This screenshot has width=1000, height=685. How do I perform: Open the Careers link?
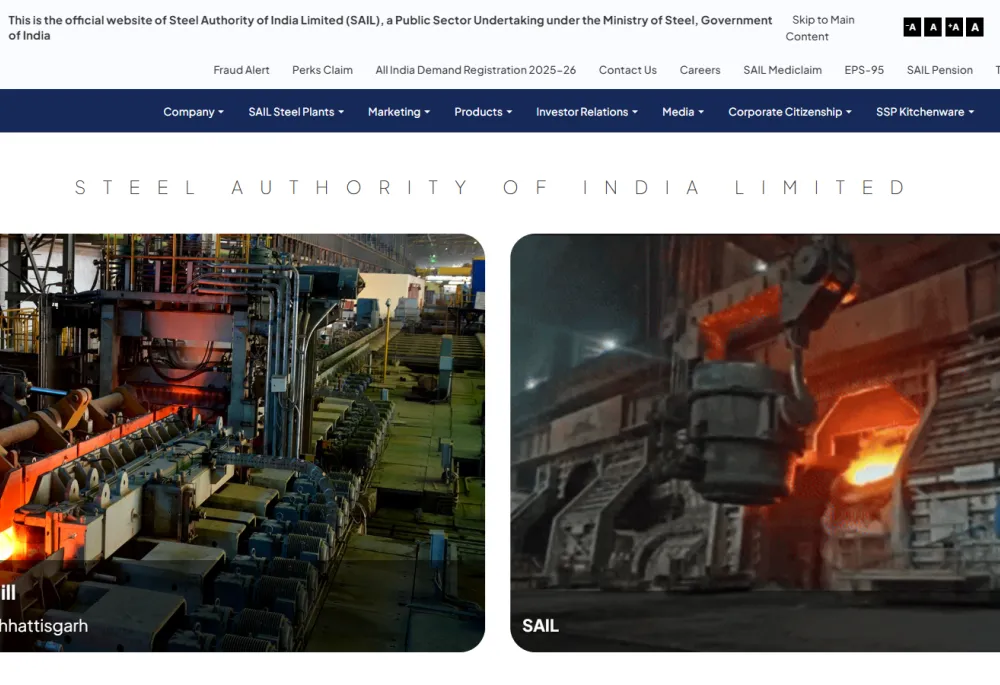coord(700,70)
